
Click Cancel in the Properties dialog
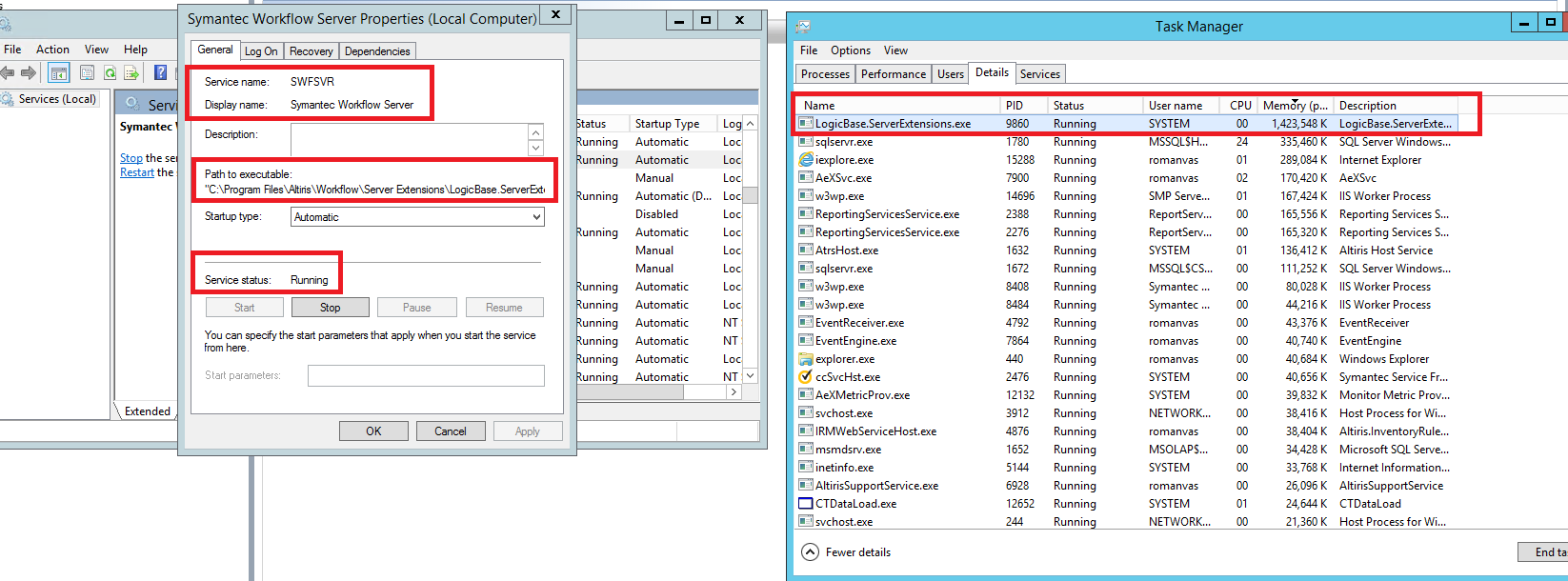[451, 431]
